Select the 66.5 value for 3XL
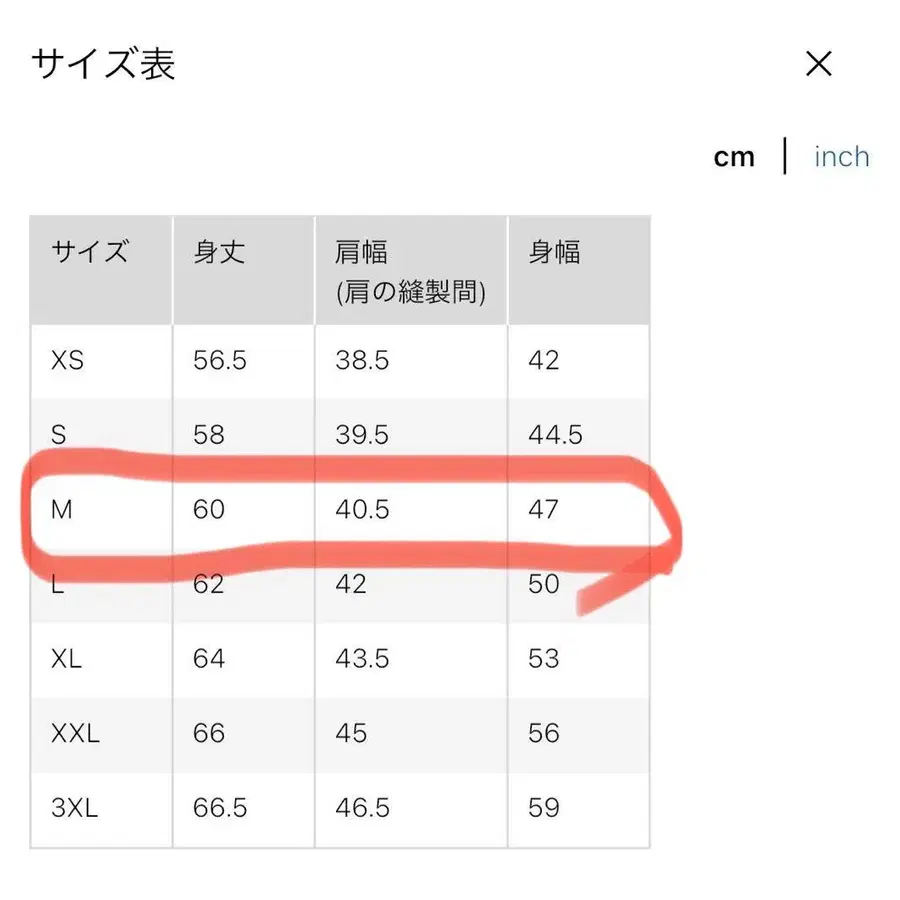Screen dimensions: 900x900 [218, 807]
